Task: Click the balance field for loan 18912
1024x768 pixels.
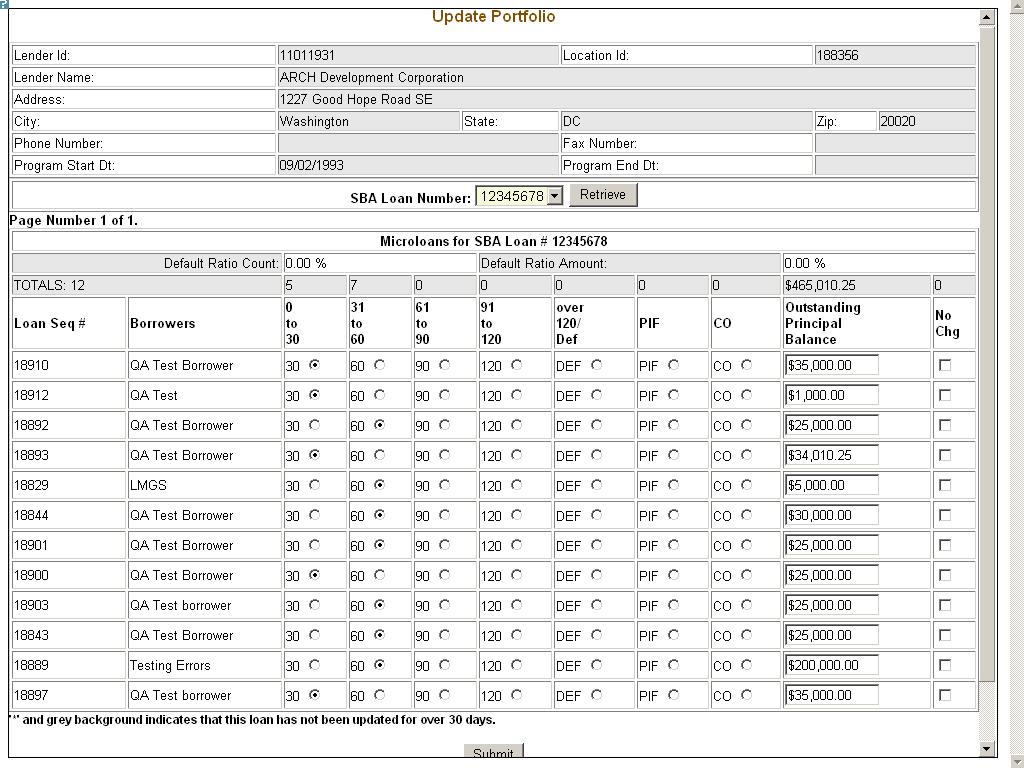Action: click(x=831, y=395)
